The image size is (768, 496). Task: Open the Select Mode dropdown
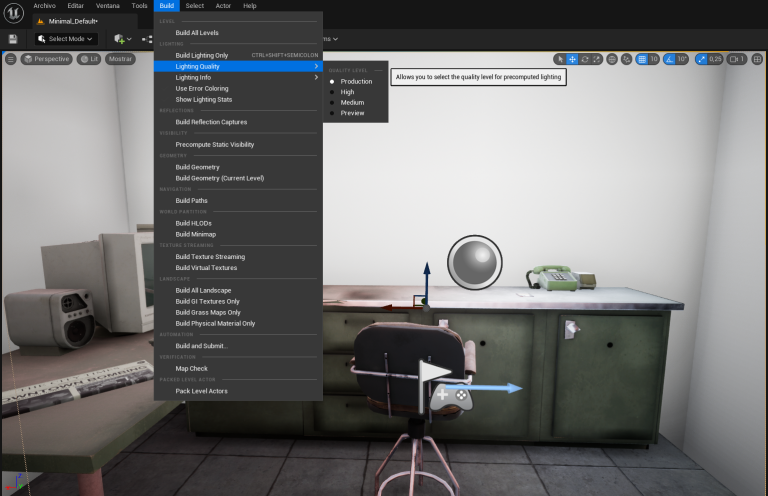click(66, 39)
